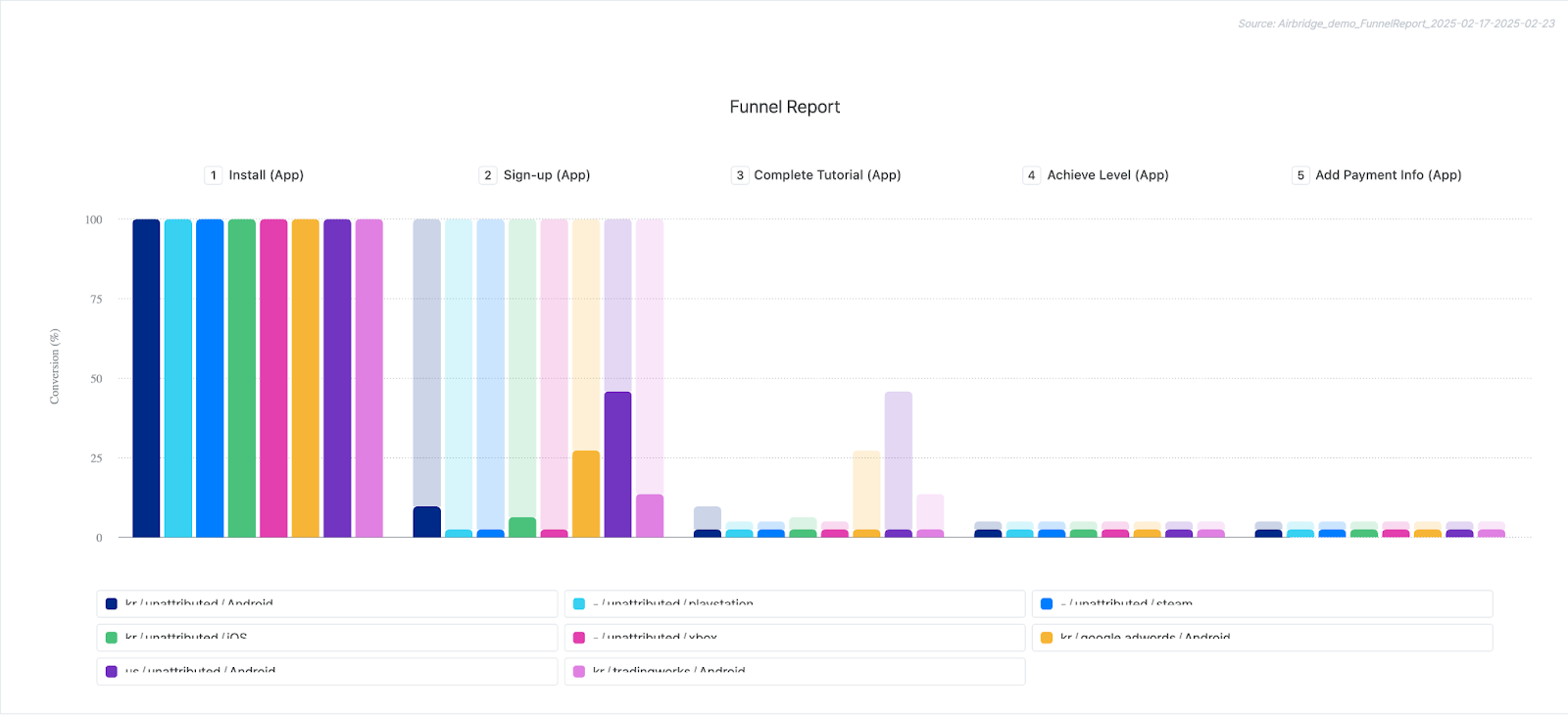Select the Add Payment Info (App) step label
1568x716 pixels.
(x=1388, y=175)
